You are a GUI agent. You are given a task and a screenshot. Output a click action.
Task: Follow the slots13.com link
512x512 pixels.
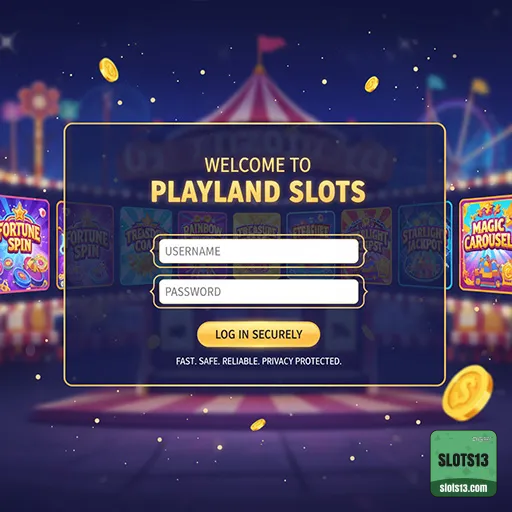463,488
